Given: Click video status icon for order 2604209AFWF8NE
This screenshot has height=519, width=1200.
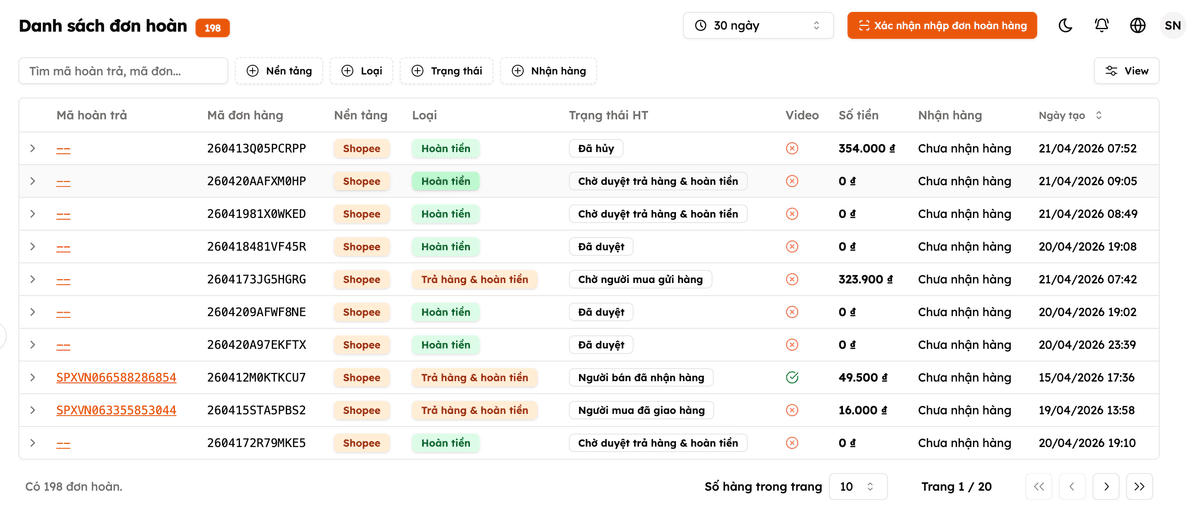Looking at the screenshot, I should tap(792, 312).
